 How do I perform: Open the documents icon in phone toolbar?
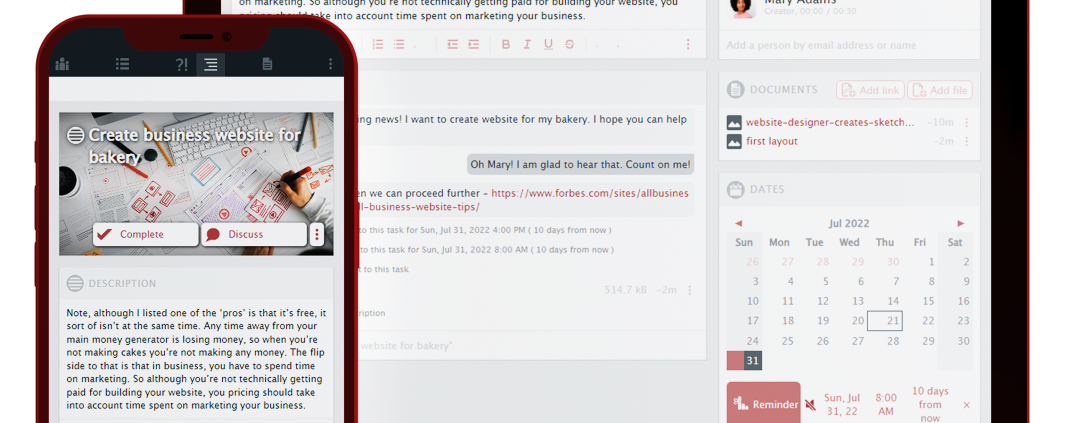click(267, 65)
